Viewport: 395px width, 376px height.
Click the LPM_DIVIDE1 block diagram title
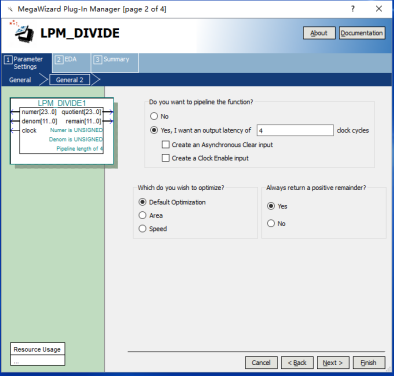62,103
